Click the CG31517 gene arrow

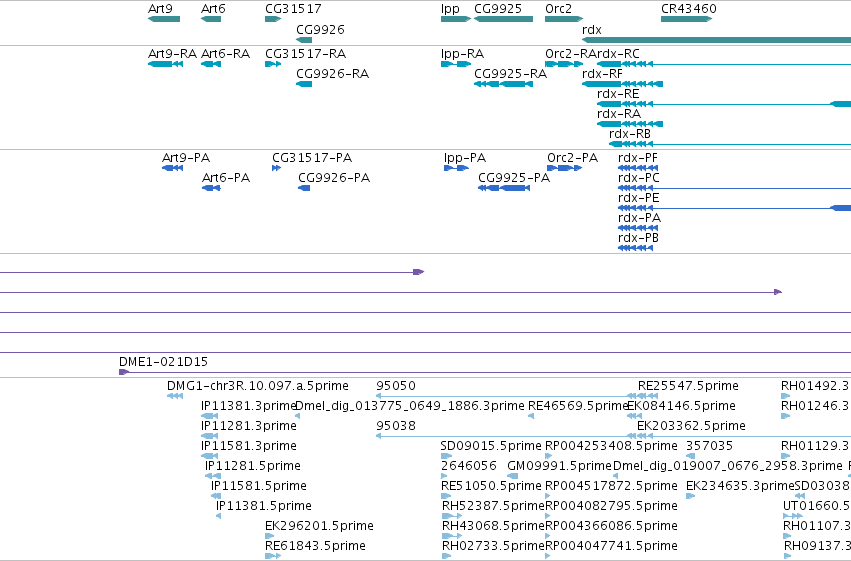pos(273,19)
